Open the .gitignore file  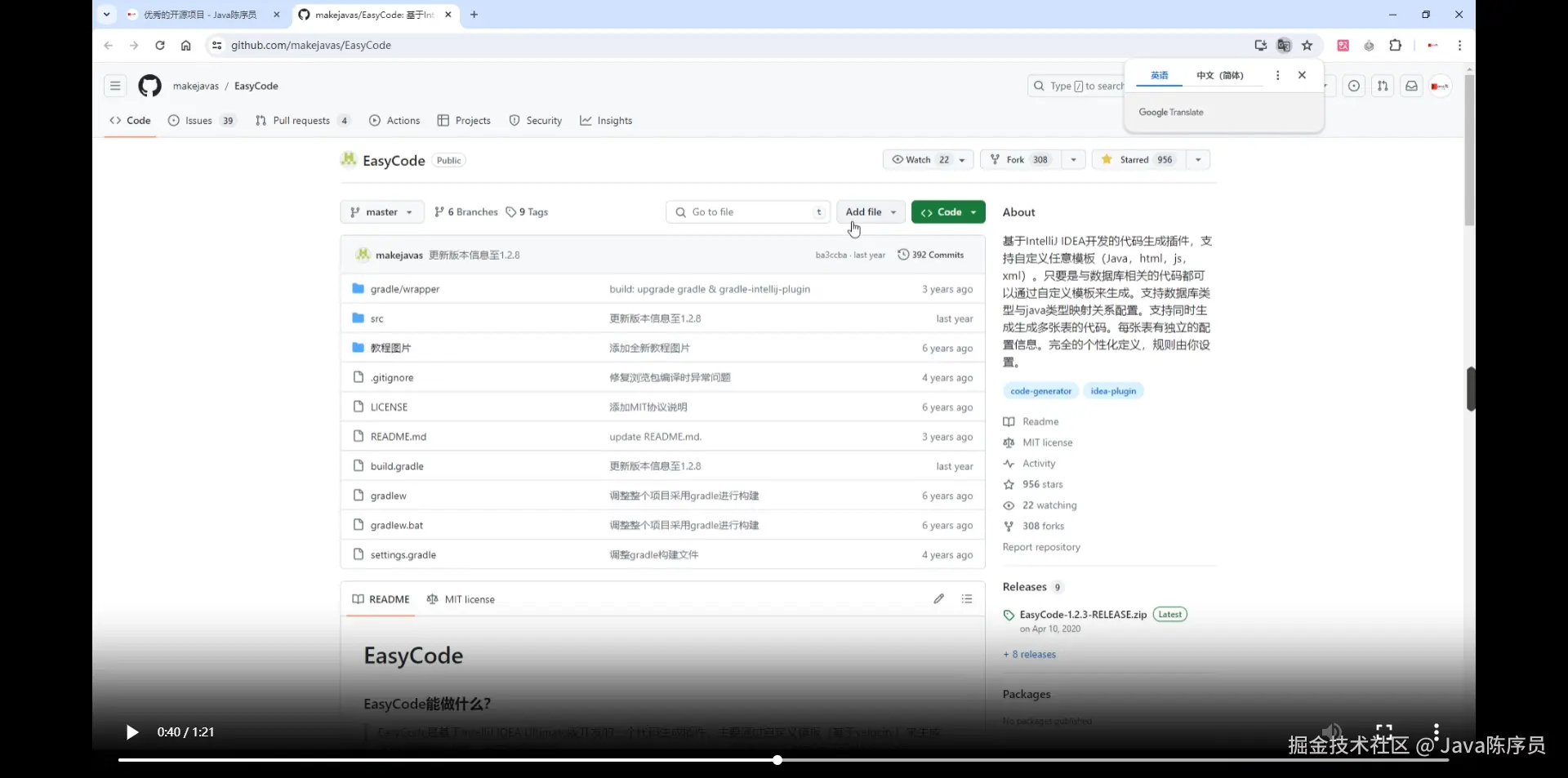click(x=392, y=378)
